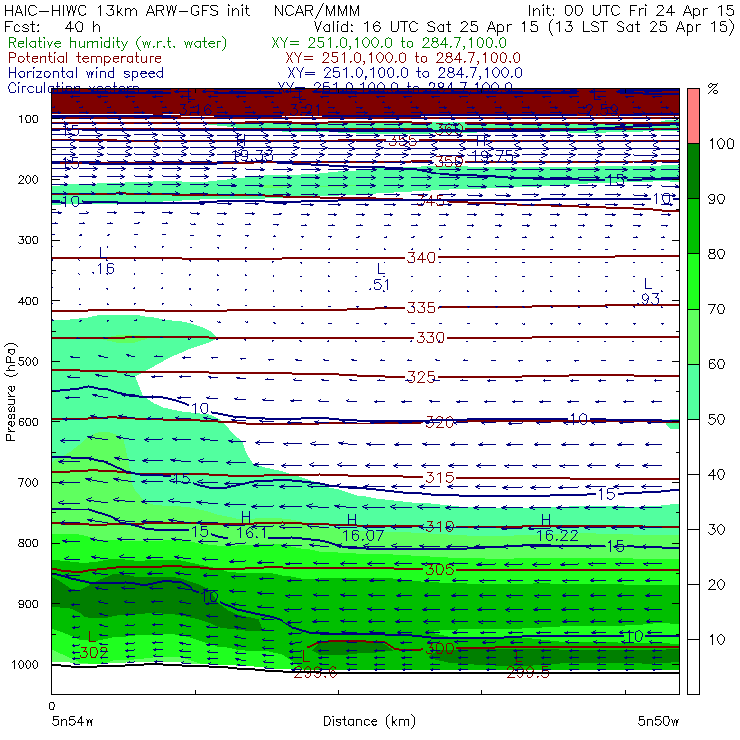The image size is (740, 740).
Task: Click the '70' color bar scale label
Action: [x=716, y=309]
